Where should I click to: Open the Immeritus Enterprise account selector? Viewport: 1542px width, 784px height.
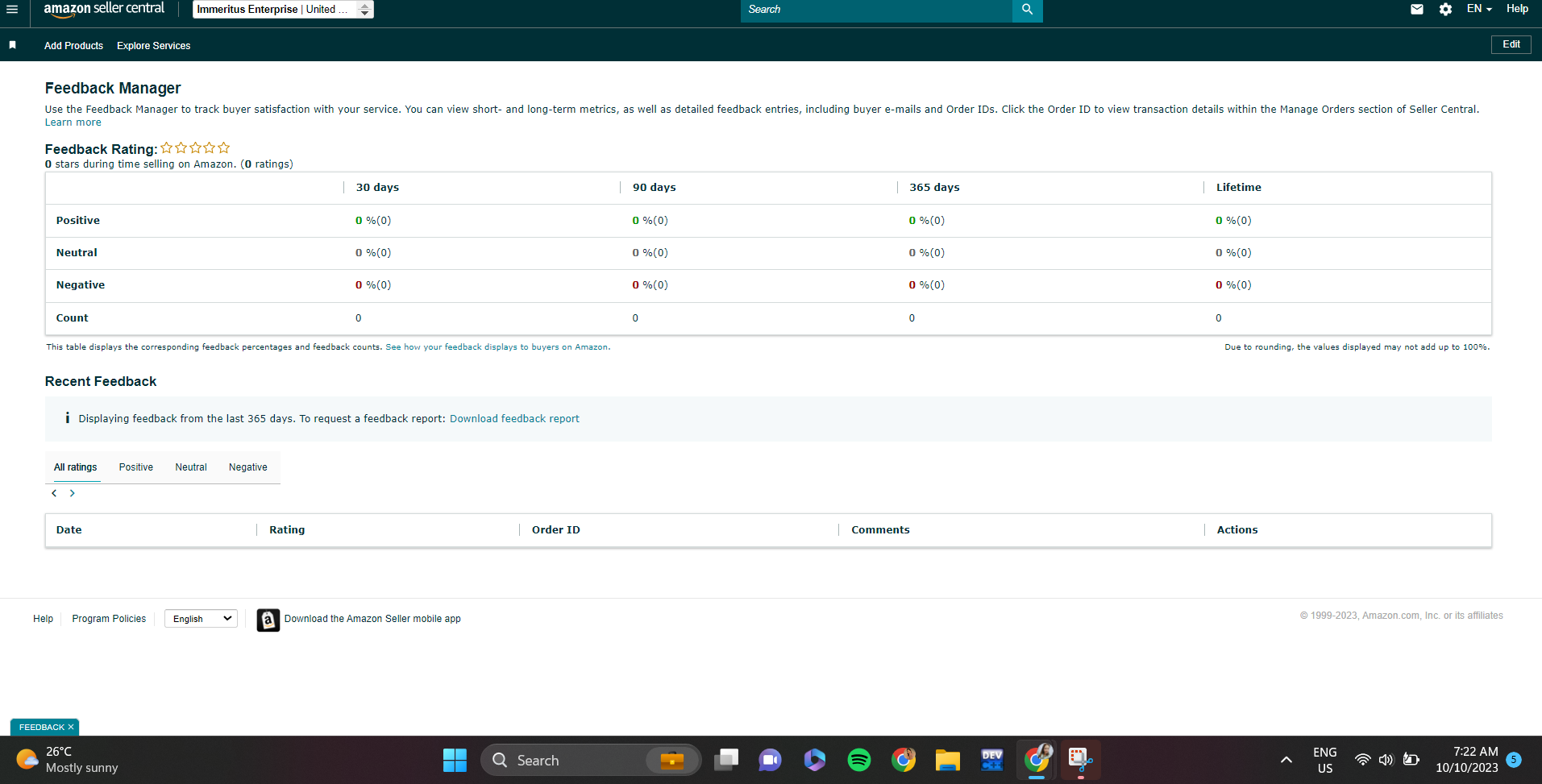click(x=283, y=10)
